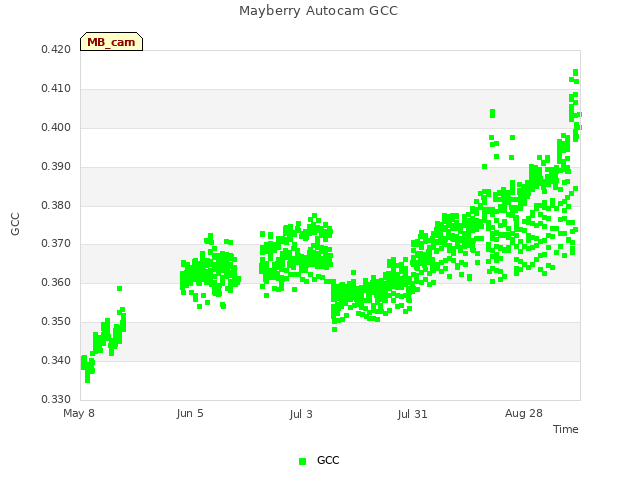Viewport: 640px width, 480px height.
Task: Click the 0.420 y-axis value
Action: (56, 49)
